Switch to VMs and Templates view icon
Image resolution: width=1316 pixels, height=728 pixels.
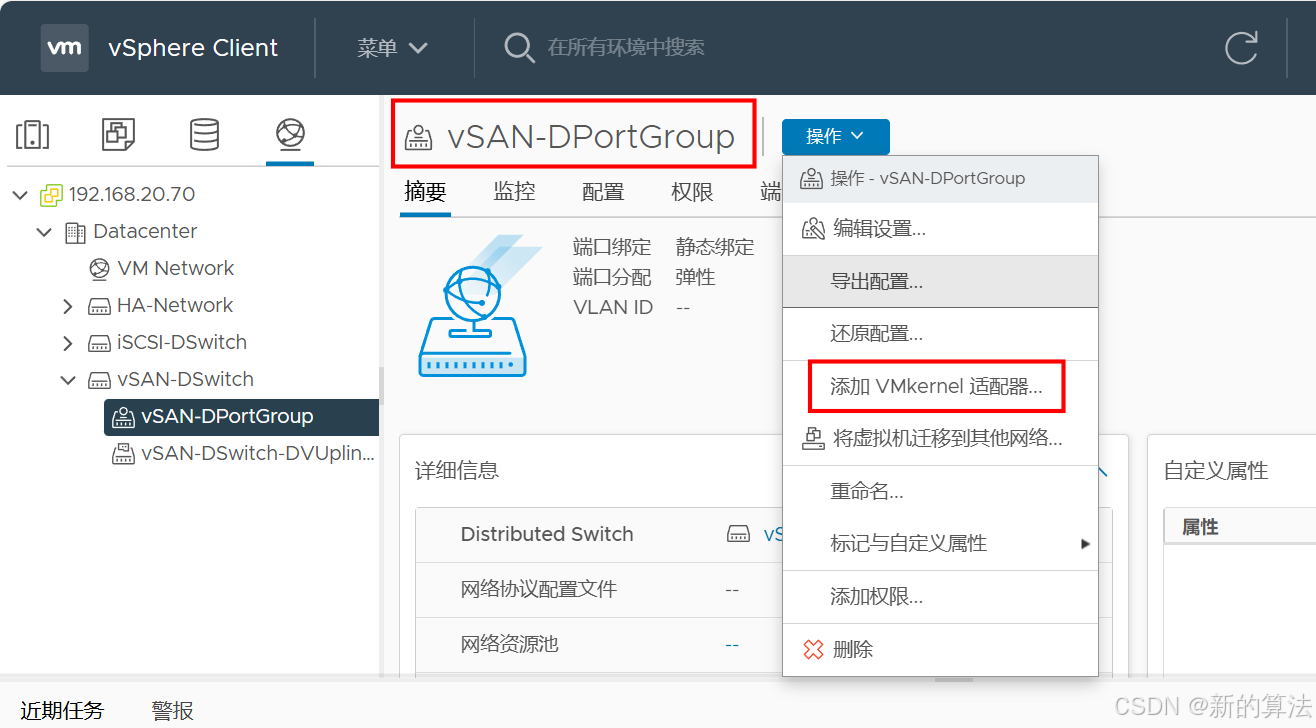118,134
